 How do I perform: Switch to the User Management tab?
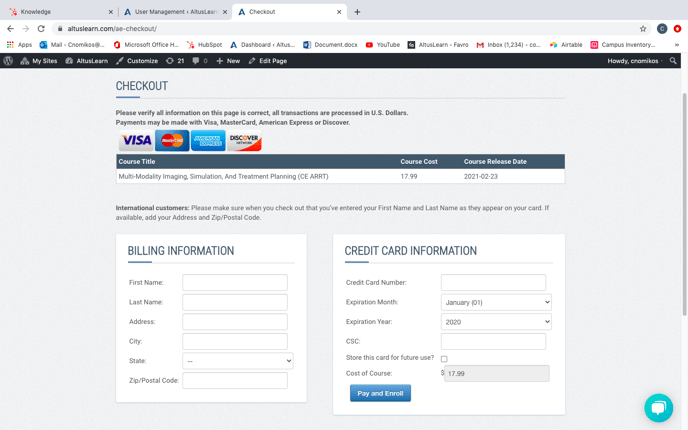[176, 12]
